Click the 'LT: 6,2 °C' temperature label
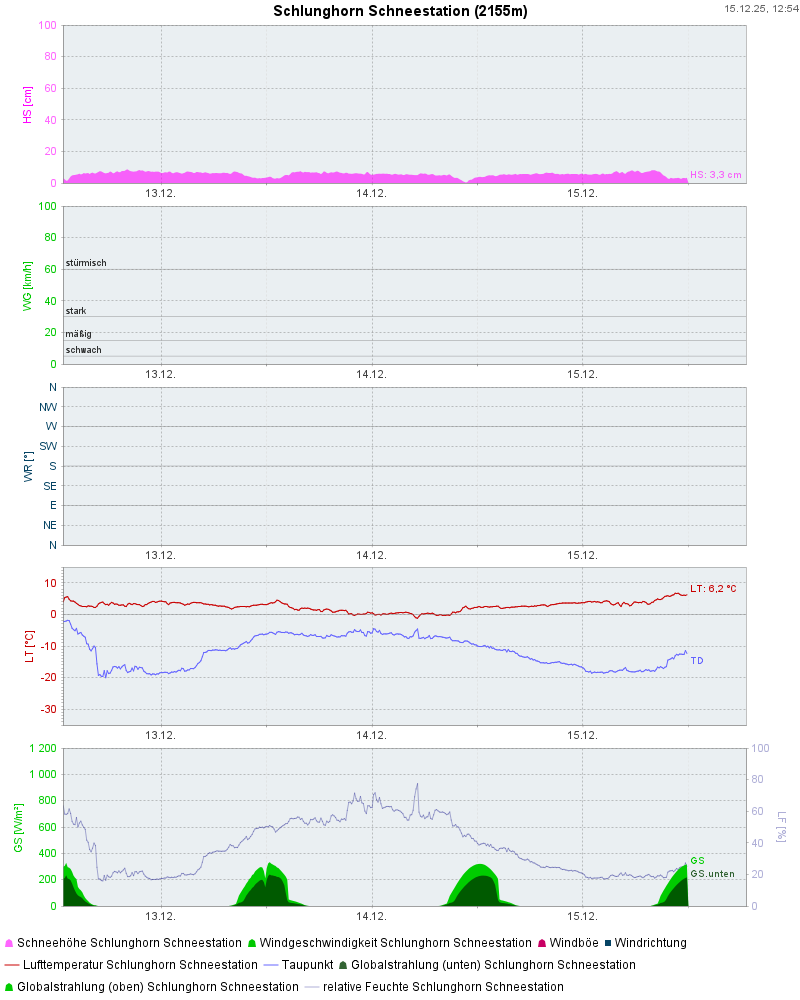 (x=713, y=588)
